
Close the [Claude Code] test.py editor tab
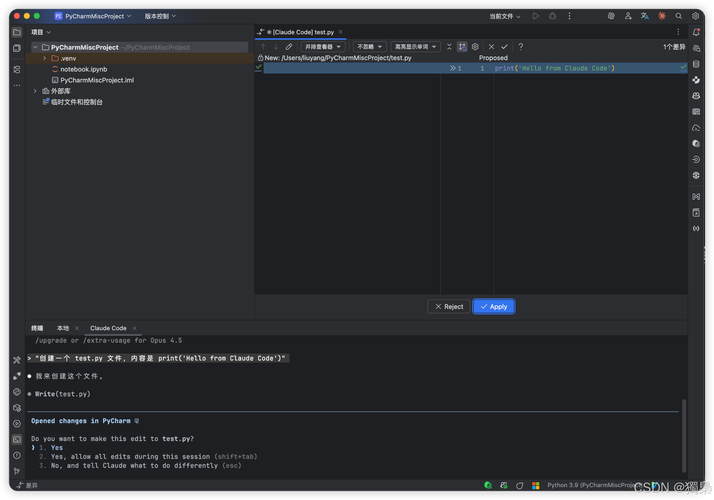(341, 32)
